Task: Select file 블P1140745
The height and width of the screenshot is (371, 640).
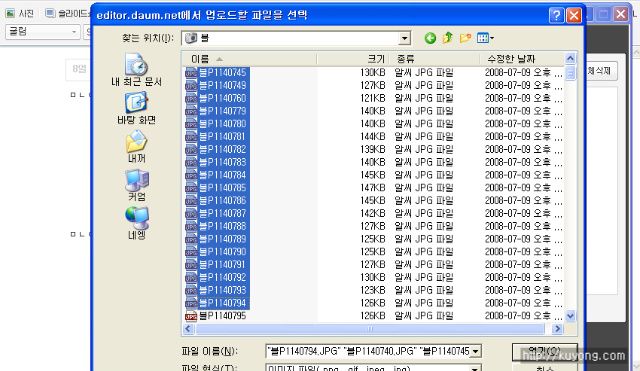Action: [x=222, y=73]
